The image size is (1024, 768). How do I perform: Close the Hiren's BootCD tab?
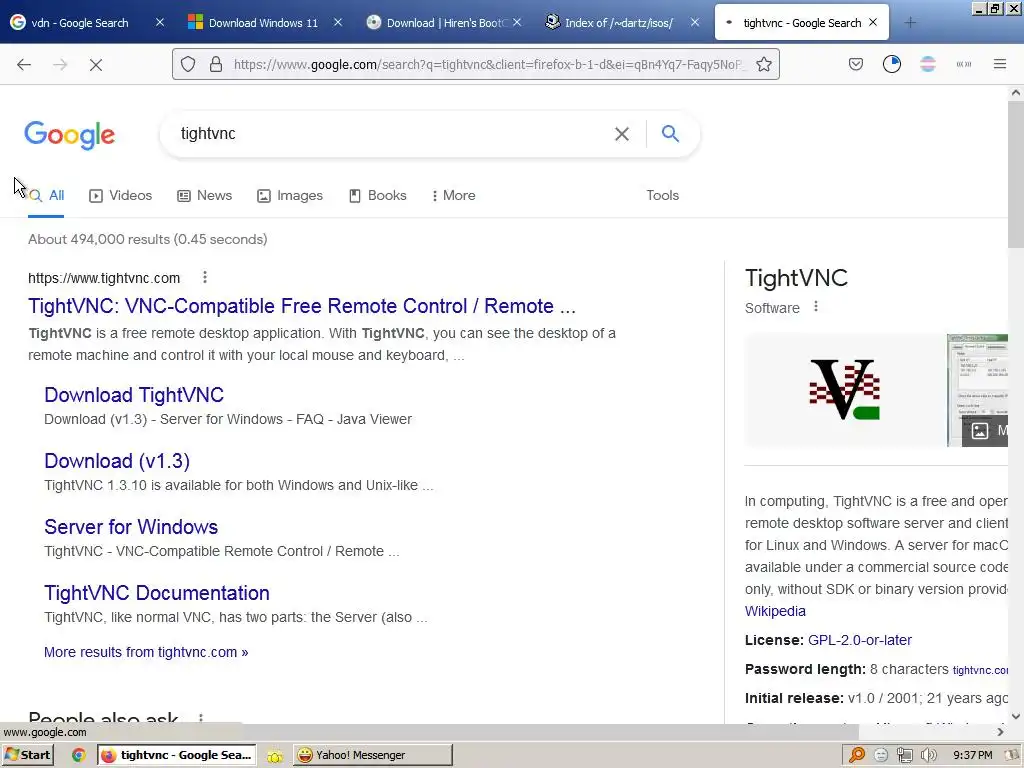[517, 23]
